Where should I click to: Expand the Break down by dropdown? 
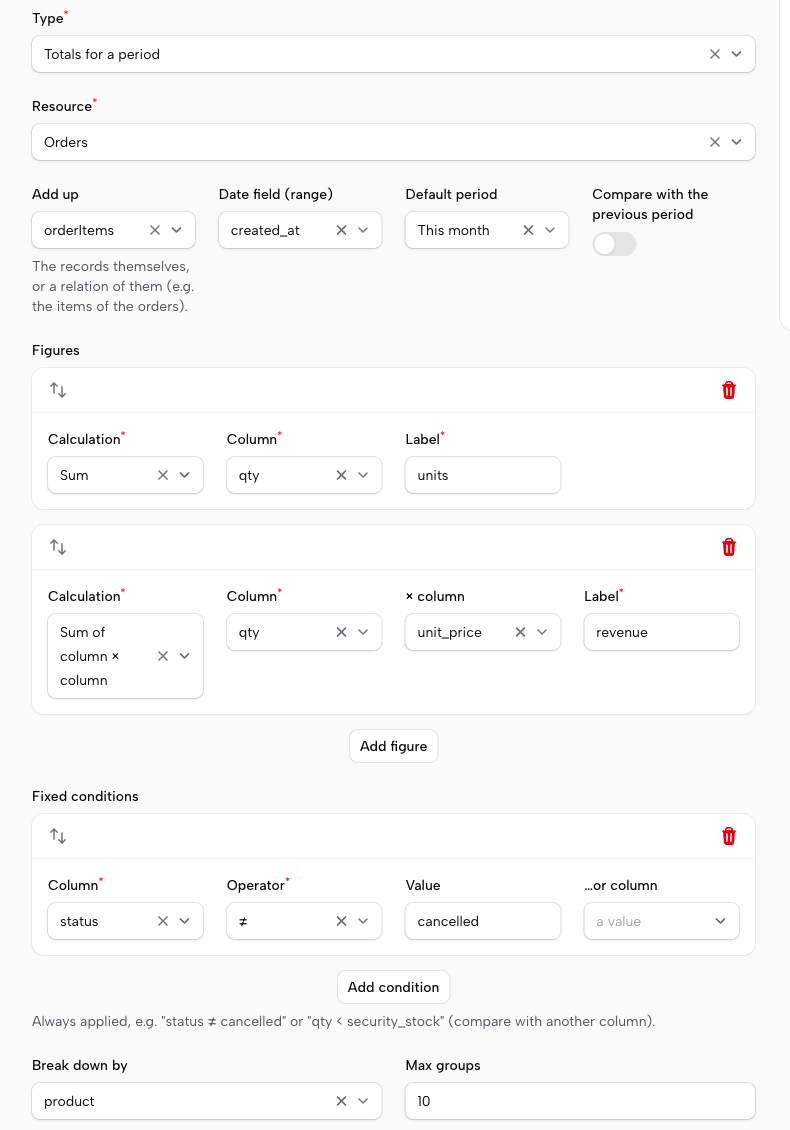tap(363, 1101)
